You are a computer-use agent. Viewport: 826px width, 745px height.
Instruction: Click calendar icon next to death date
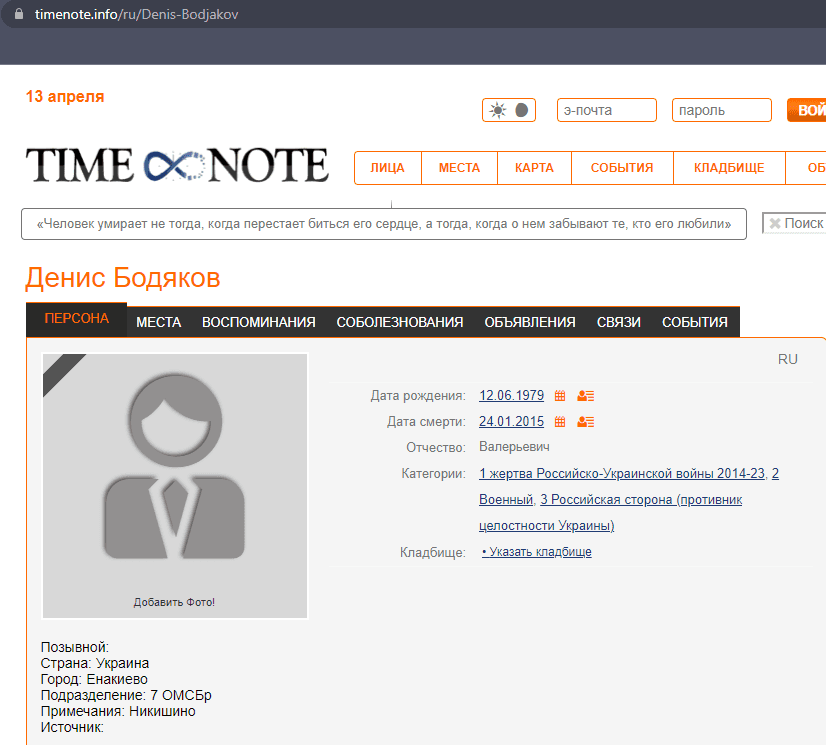click(560, 421)
